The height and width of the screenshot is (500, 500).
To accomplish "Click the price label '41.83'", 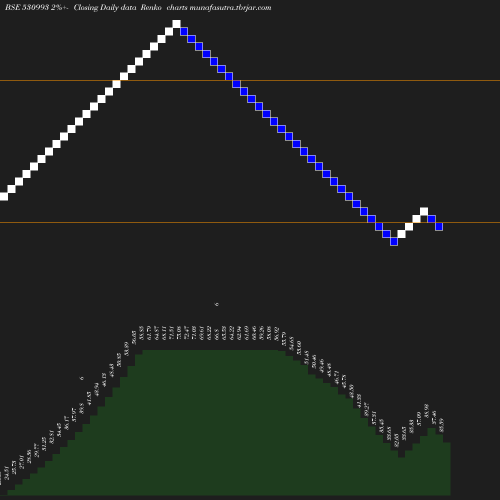I will (89, 398).
